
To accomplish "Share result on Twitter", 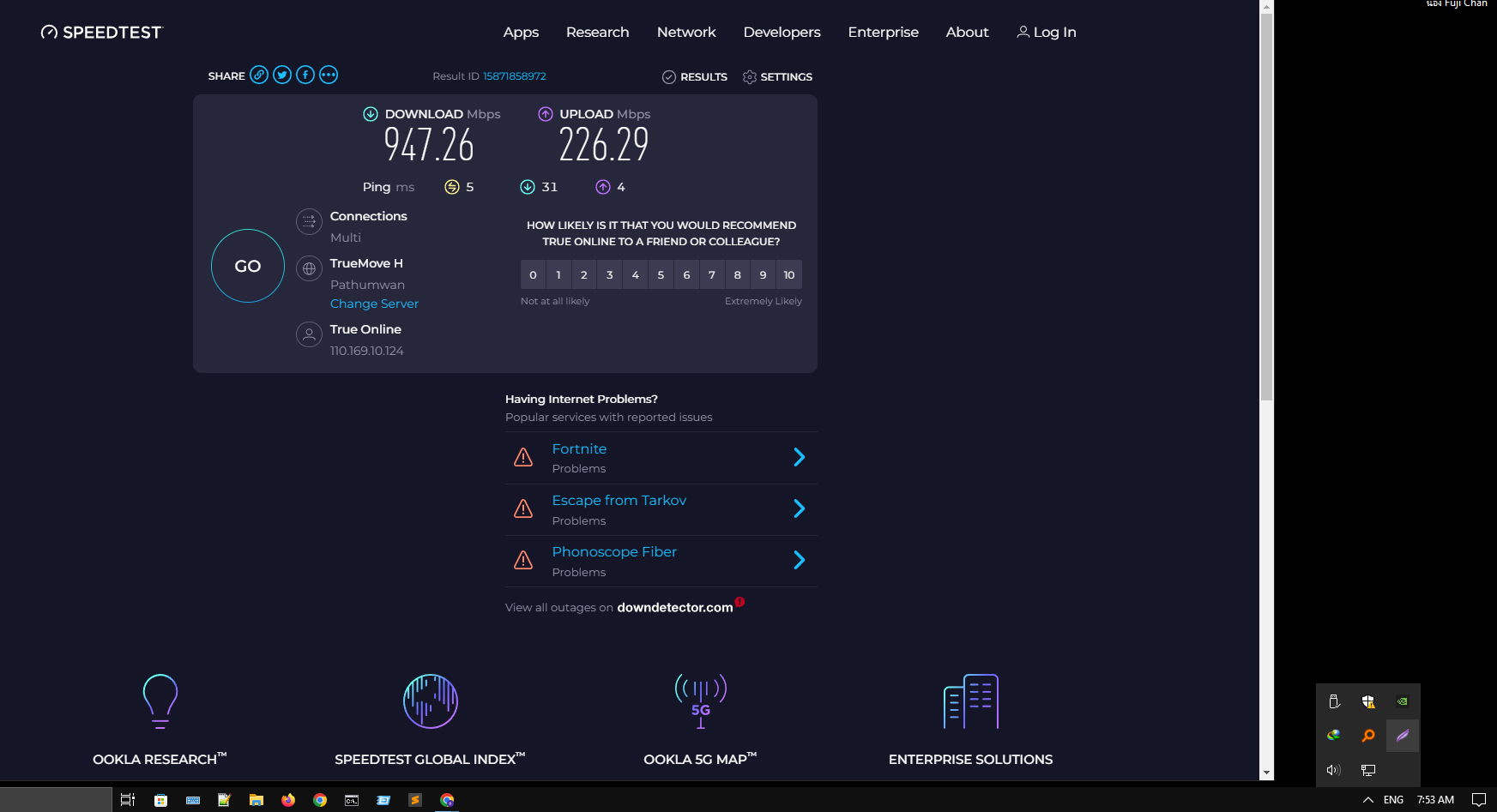I will [x=282, y=75].
